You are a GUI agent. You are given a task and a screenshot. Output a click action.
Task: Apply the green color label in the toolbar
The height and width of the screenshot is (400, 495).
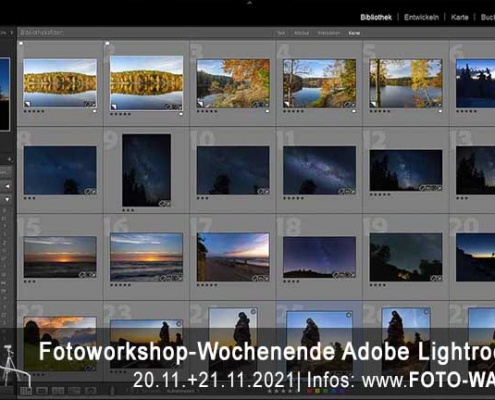pyautogui.click(x=326, y=391)
